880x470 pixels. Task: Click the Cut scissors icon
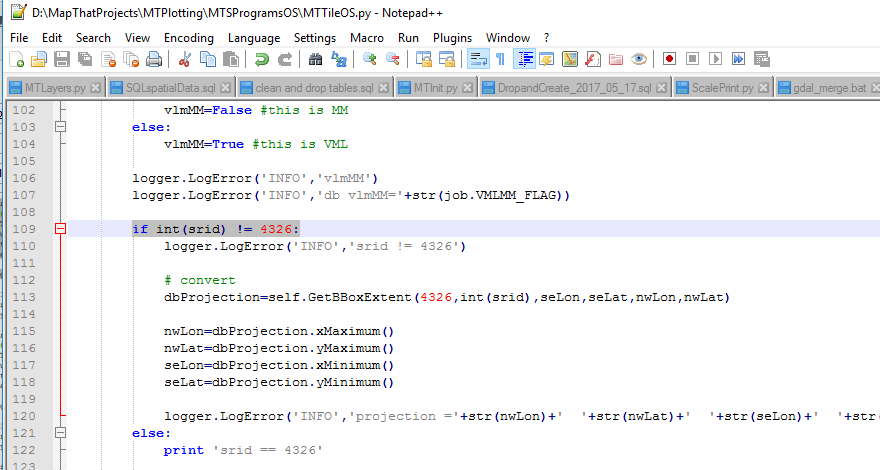184,59
